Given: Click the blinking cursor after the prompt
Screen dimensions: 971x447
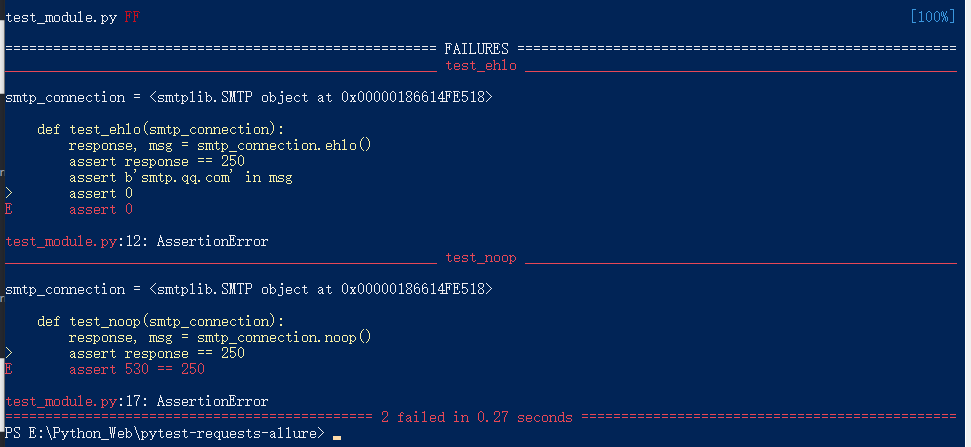Looking at the screenshot, I should (337, 436).
